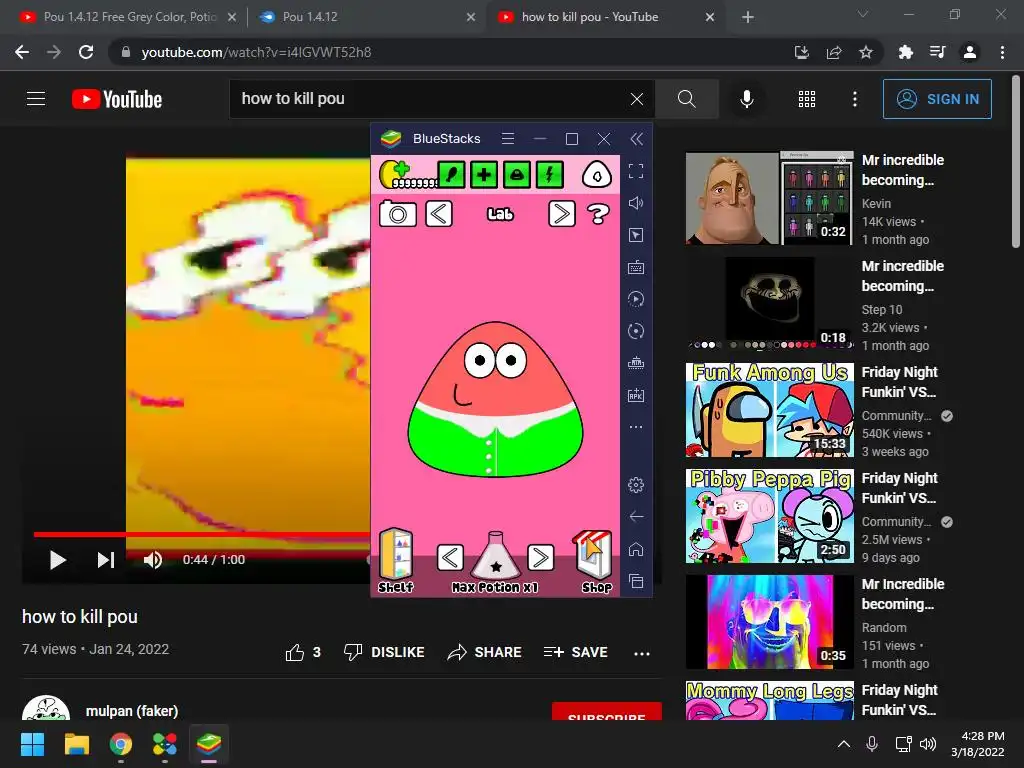Play the YouTube video
Viewport: 1024px width, 768px height.
[x=57, y=560]
